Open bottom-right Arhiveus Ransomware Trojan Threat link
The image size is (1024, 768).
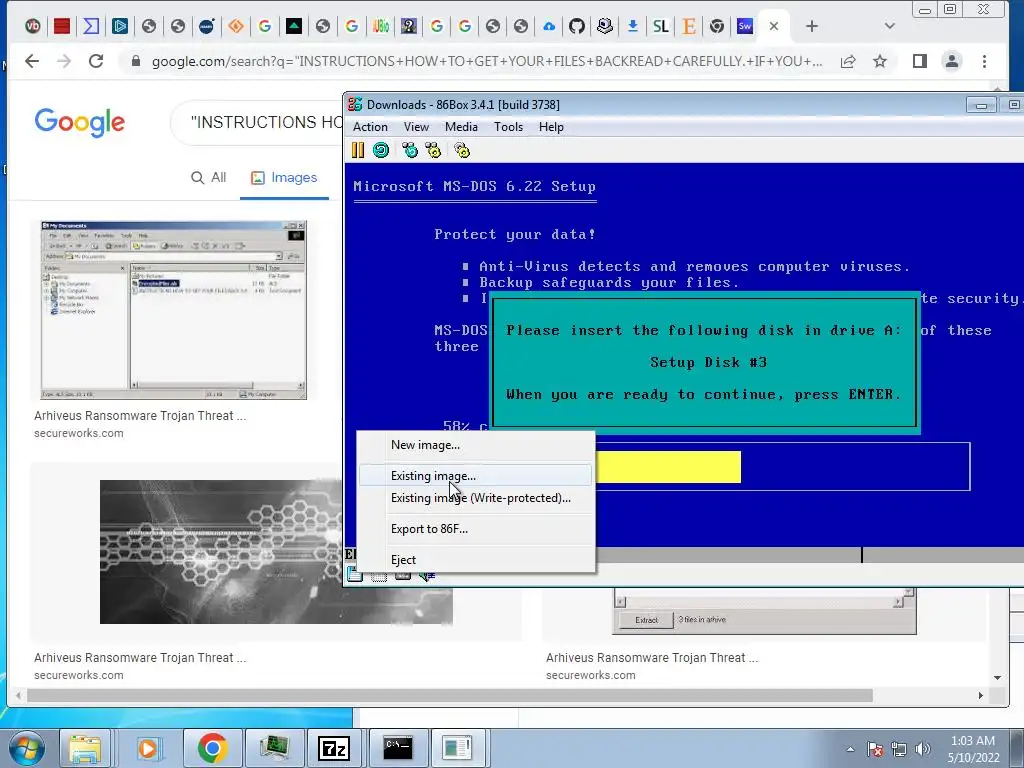coord(652,658)
